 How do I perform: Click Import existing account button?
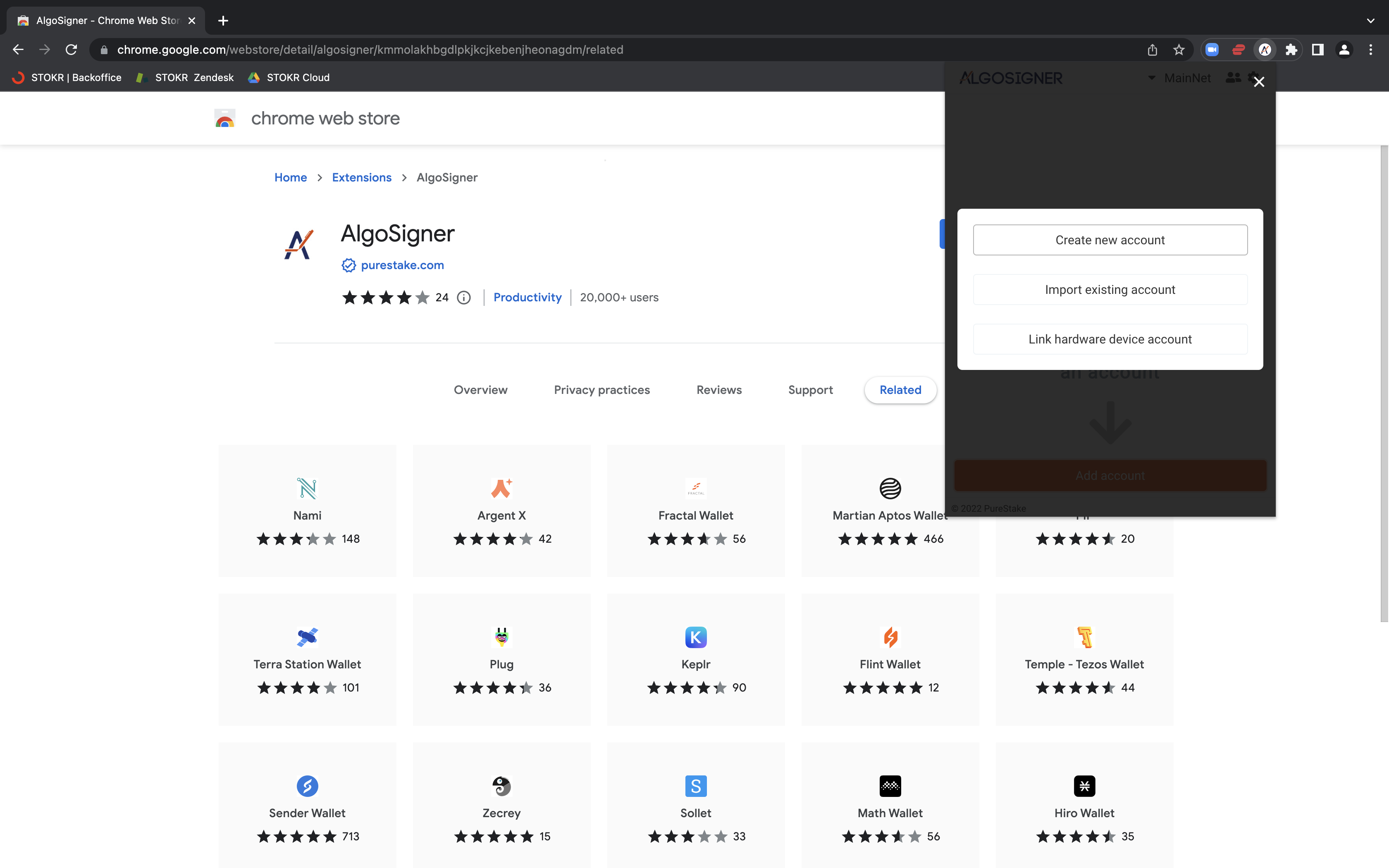1110,289
